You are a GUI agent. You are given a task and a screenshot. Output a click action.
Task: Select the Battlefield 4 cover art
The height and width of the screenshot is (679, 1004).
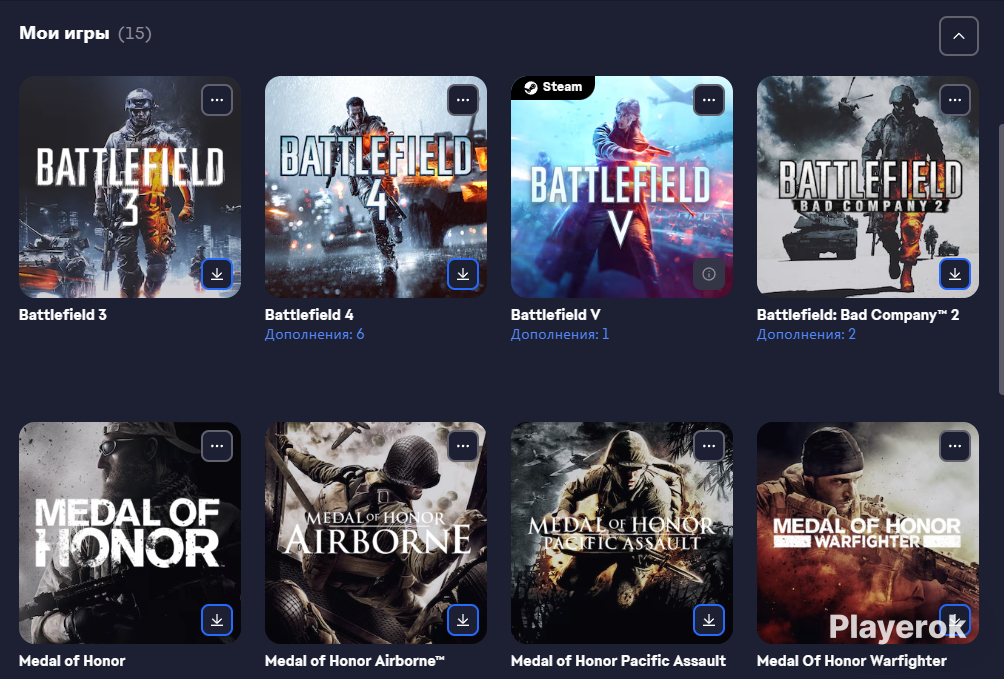pyautogui.click(x=376, y=187)
